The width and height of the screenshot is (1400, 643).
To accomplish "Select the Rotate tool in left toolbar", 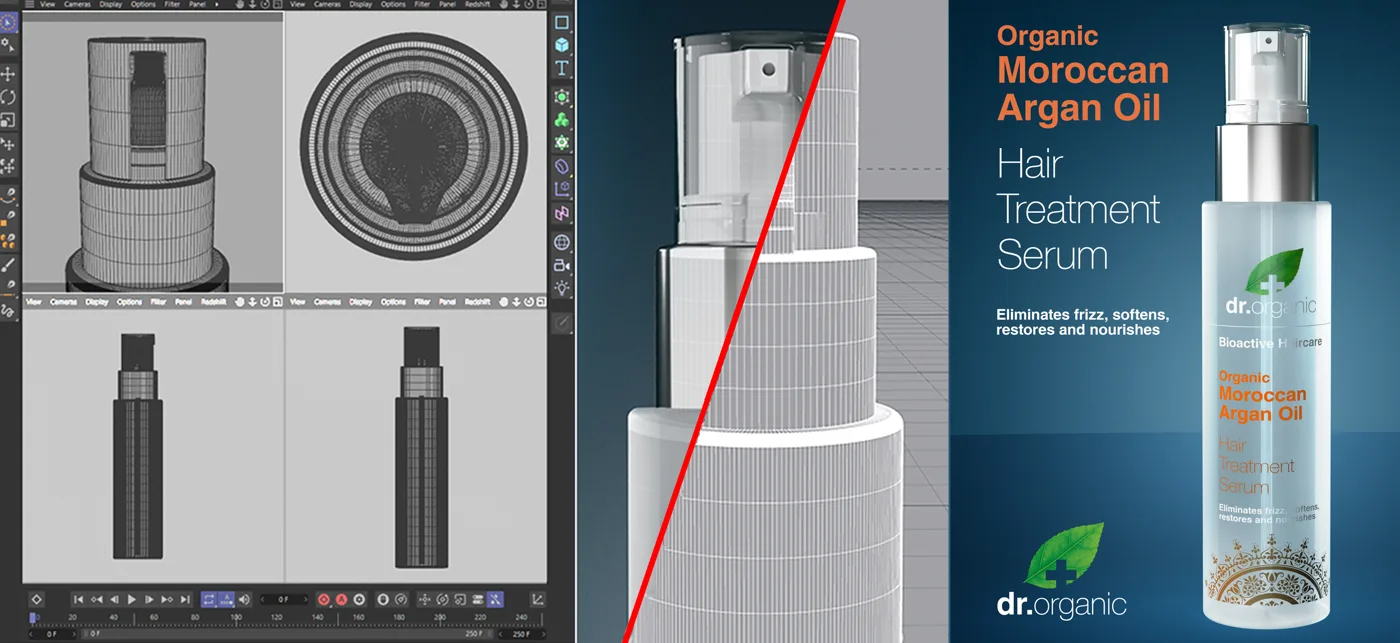I will (x=8, y=97).
